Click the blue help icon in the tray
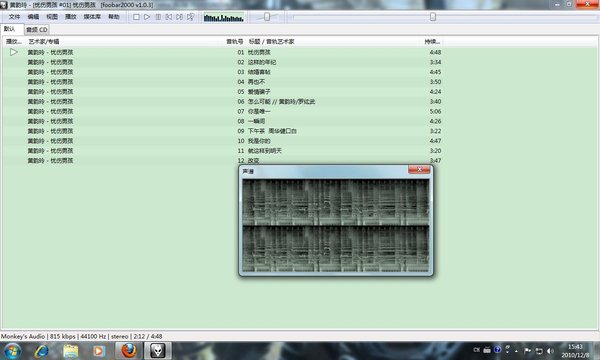Viewport: 600px width, 360px height. pyautogui.click(x=497, y=350)
